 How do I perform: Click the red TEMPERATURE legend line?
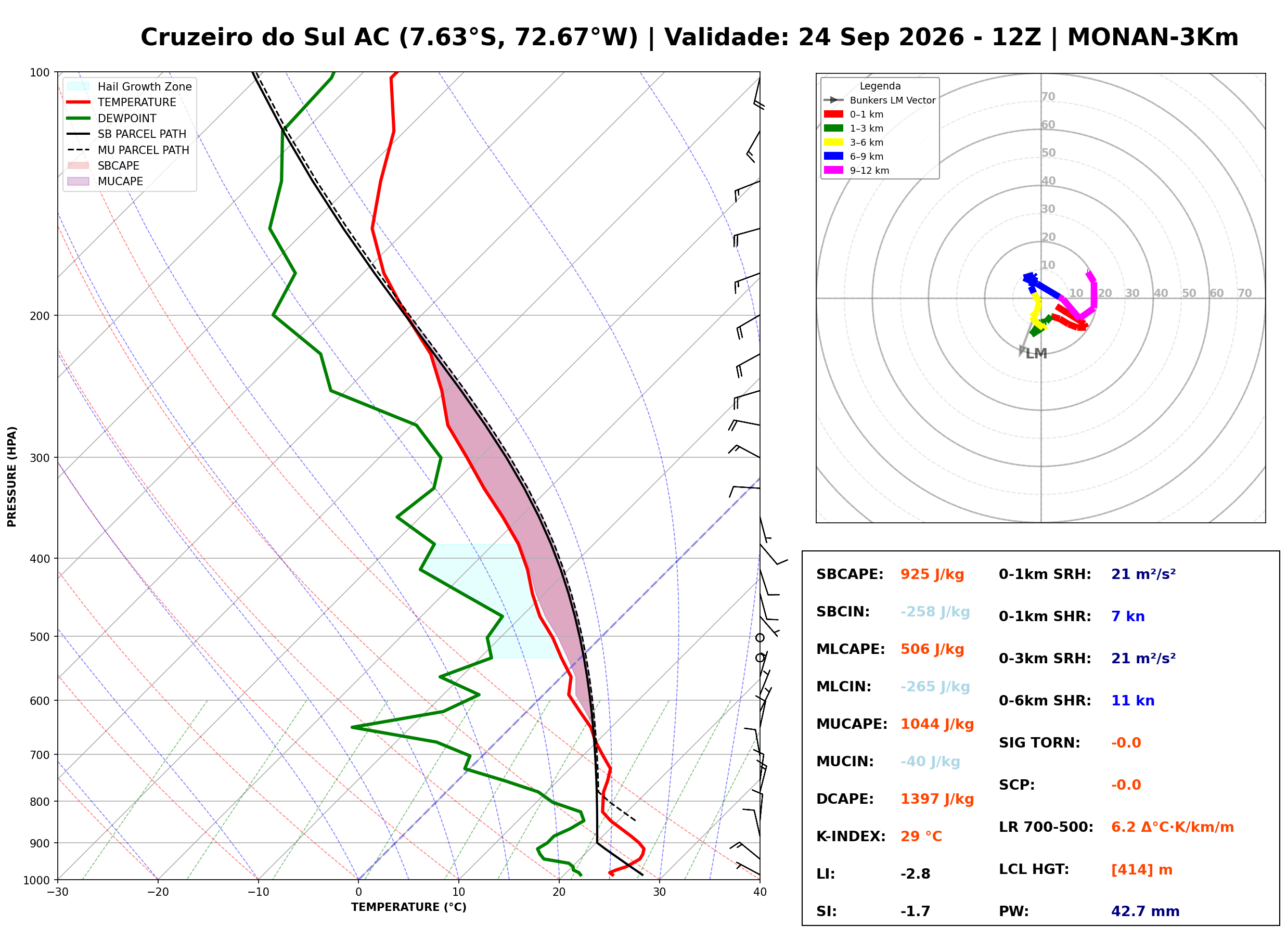click(79, 102)
